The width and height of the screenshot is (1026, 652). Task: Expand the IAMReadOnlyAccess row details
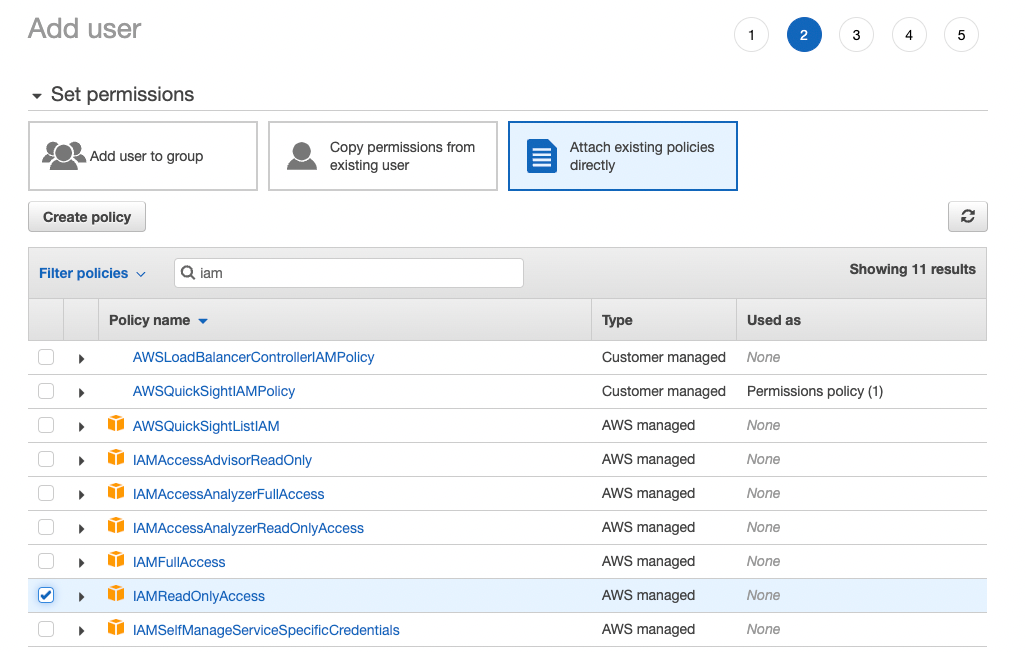[x=81, y=597]
